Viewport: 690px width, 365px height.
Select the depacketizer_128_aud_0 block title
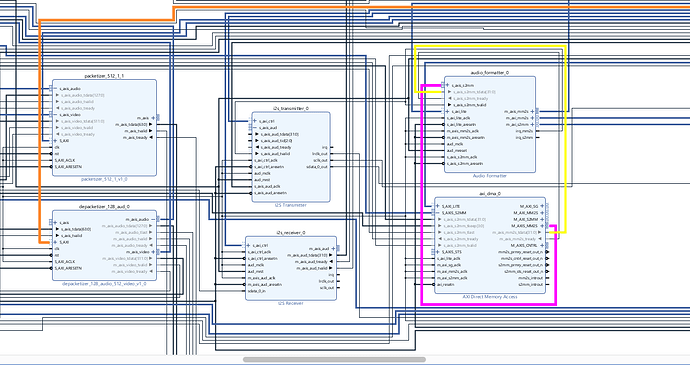pyautogui.click(x=104, y=206)
